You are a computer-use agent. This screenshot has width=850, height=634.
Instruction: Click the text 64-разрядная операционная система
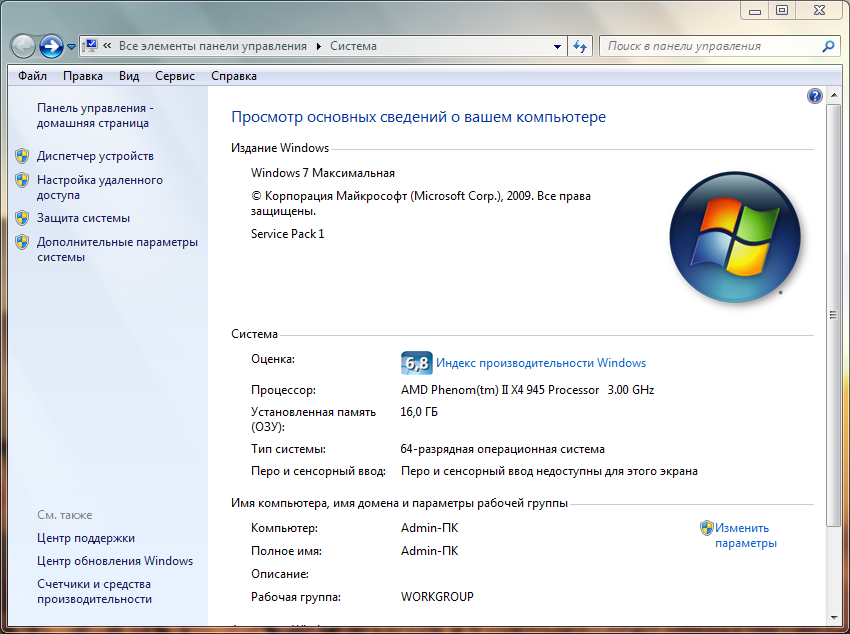[x=503, y=449]
